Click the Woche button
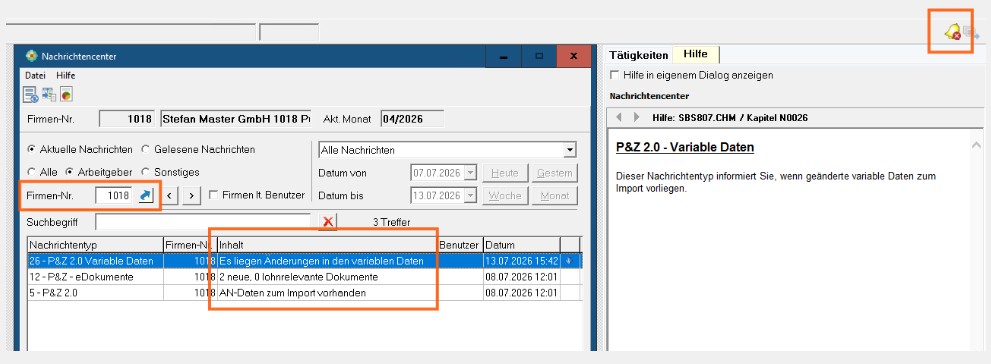The image size is (991, 364). point(505,196)
